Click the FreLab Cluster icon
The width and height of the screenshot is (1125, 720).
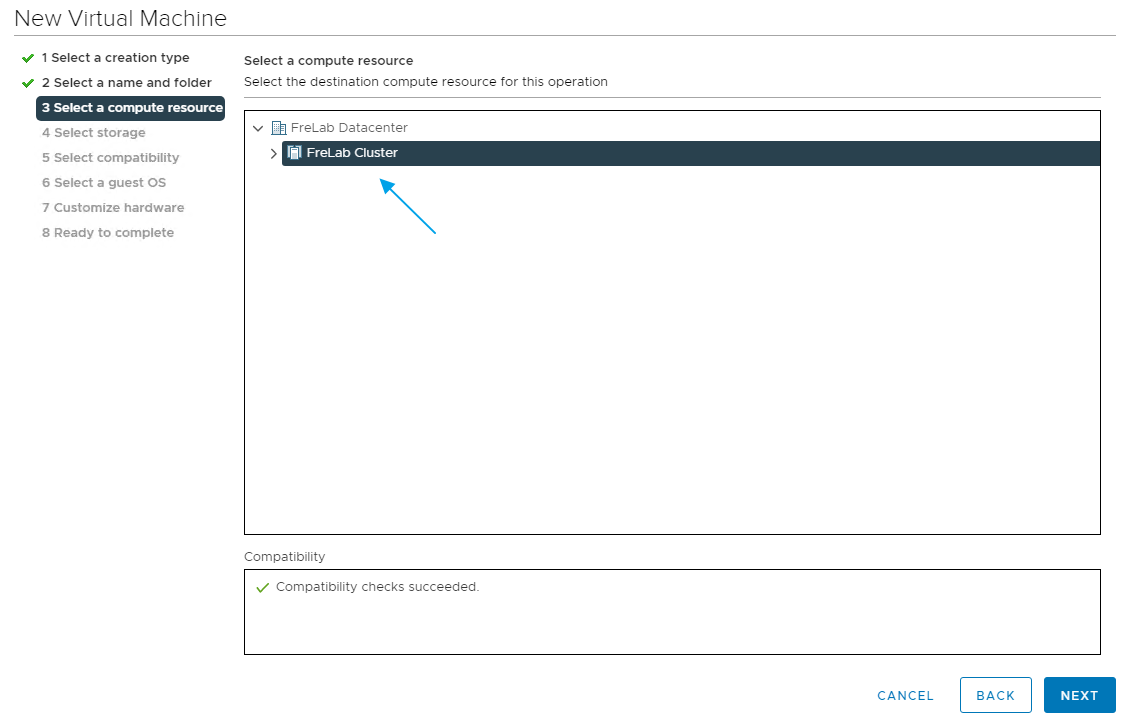click(295, 153)
